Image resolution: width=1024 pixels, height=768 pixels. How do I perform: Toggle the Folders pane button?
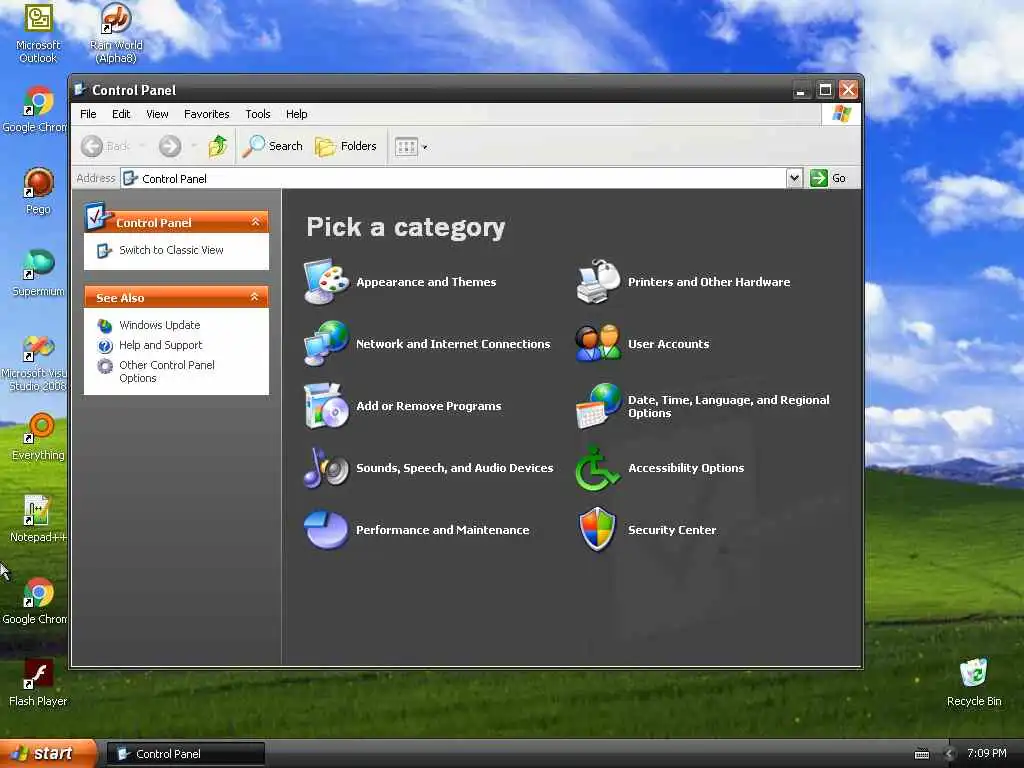point(345,146)
